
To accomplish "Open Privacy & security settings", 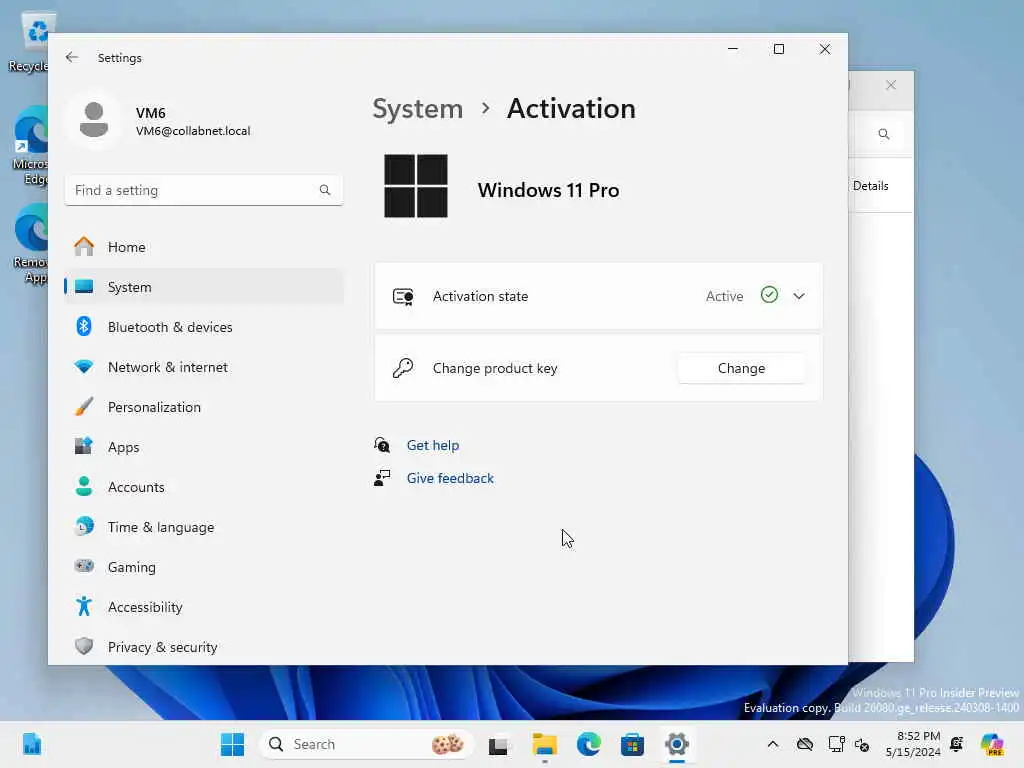I will (x=204, y=647).
